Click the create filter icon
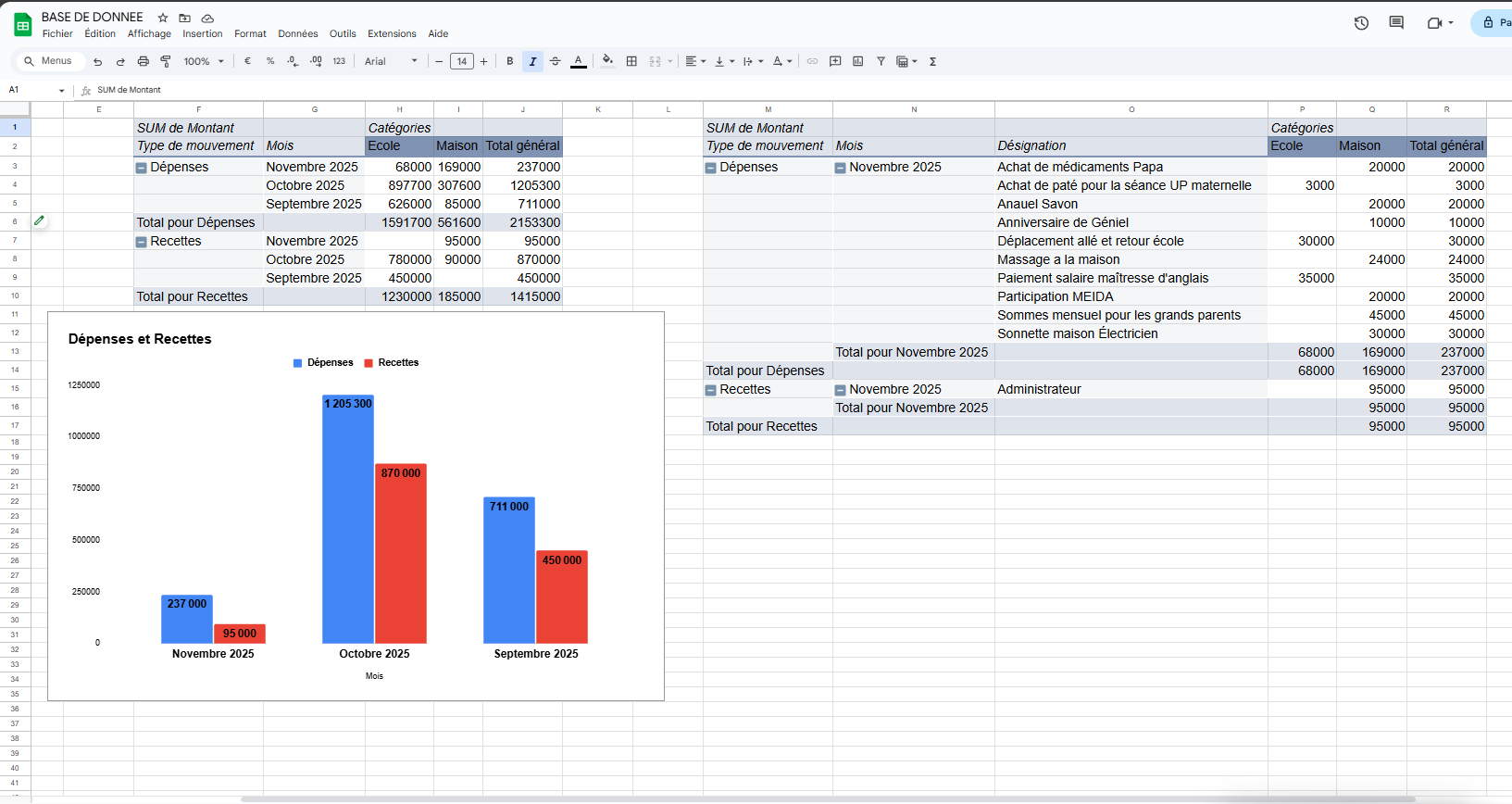The image size is (1512, 804). point(881,61)
